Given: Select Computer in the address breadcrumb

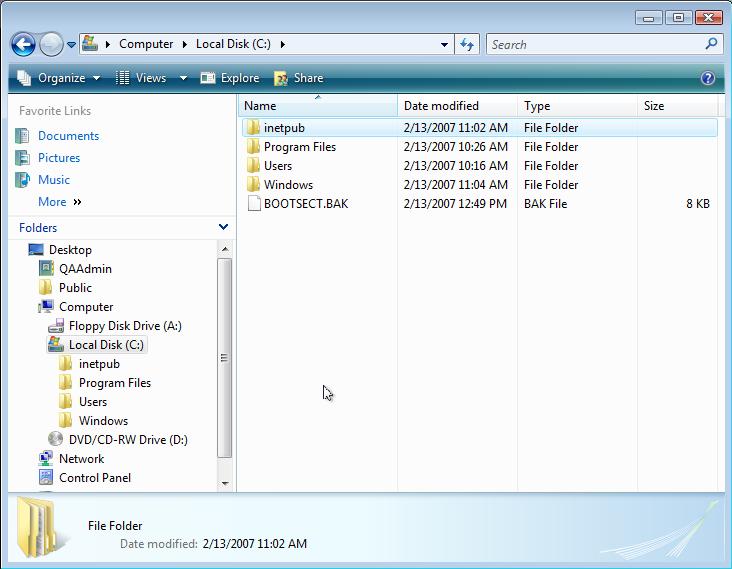Looking at the screenshot, I should click(146, 44).
